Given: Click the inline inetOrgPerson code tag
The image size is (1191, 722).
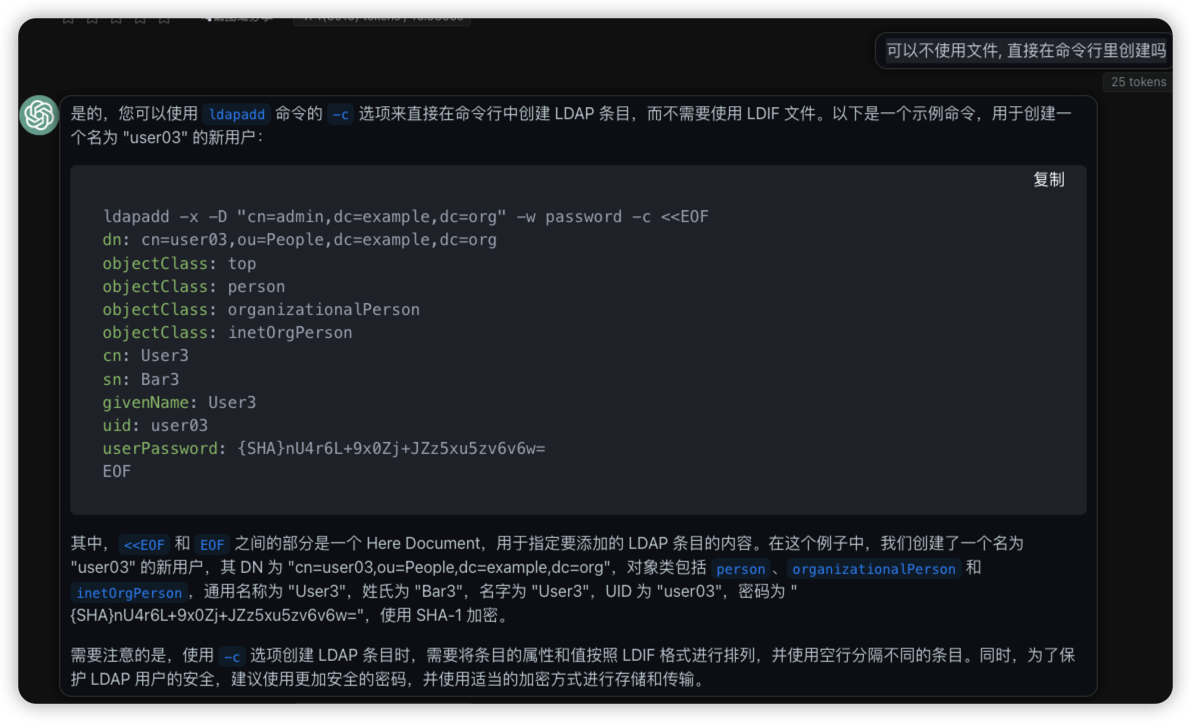Looking at the screenshot, I should [x=129, y=593].
